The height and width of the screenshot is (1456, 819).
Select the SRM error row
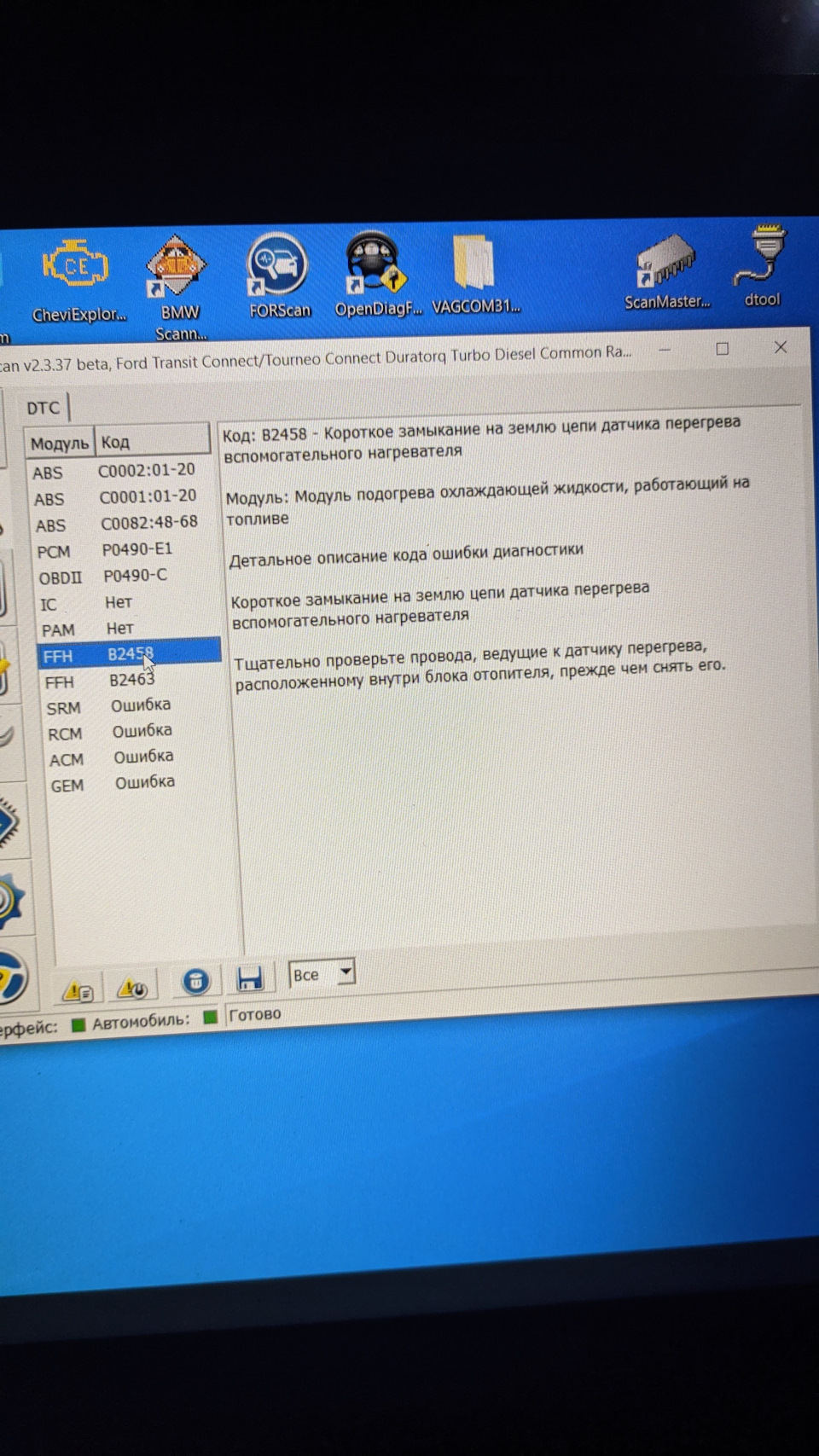[x=135, y=706]
